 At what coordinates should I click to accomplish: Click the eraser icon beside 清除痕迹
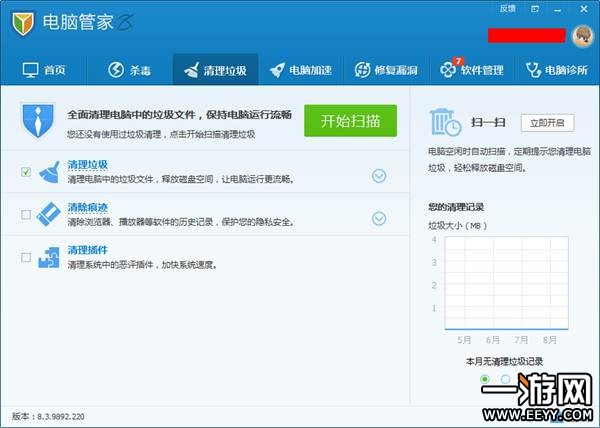[49, 214]
